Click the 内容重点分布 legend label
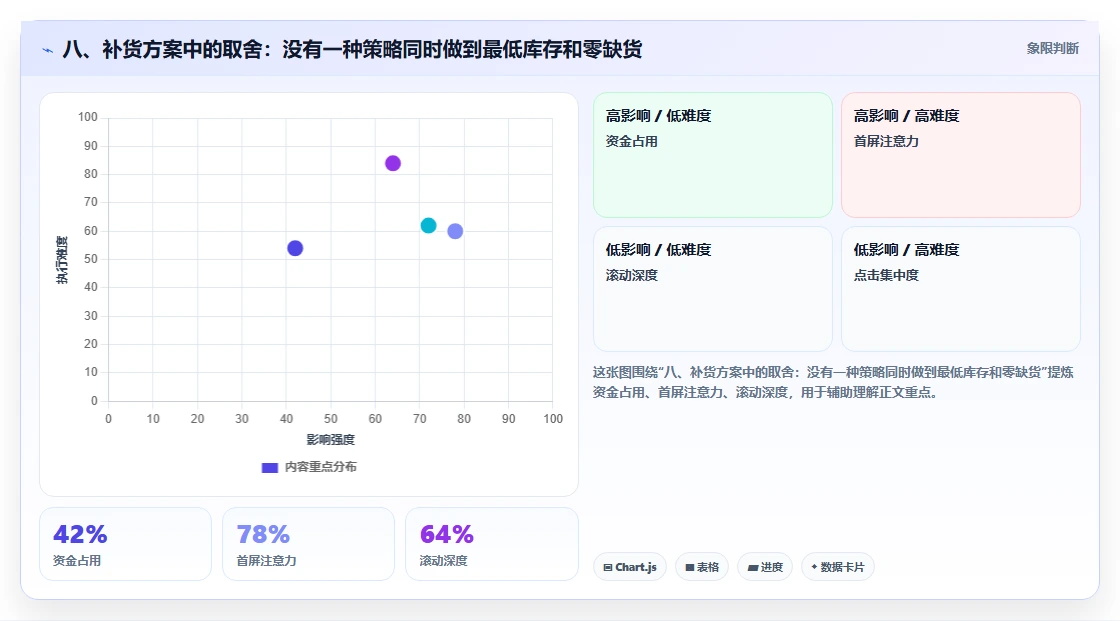 click(x=321, y=467)
